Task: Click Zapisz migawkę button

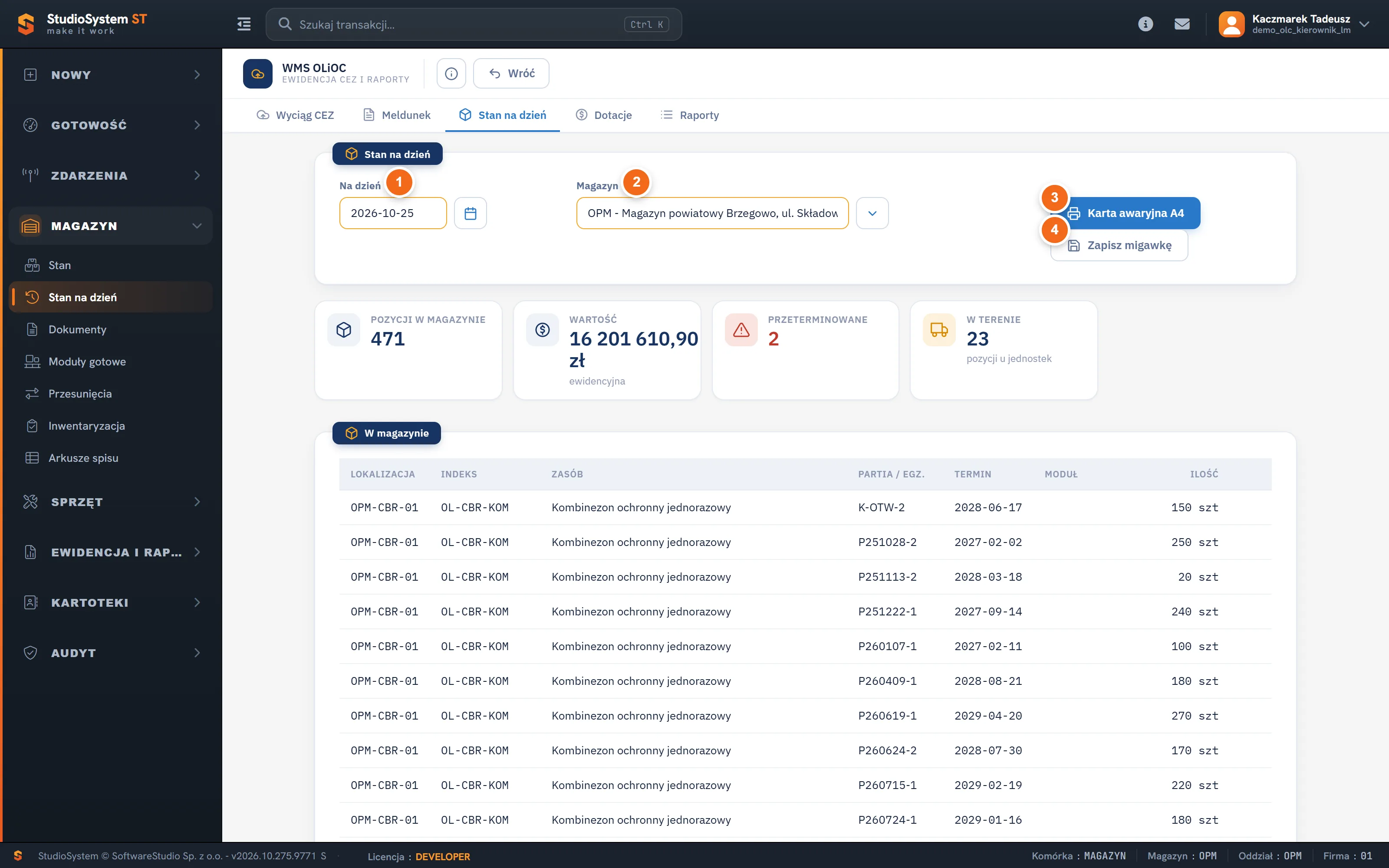Action: [x=1119, y=246]
